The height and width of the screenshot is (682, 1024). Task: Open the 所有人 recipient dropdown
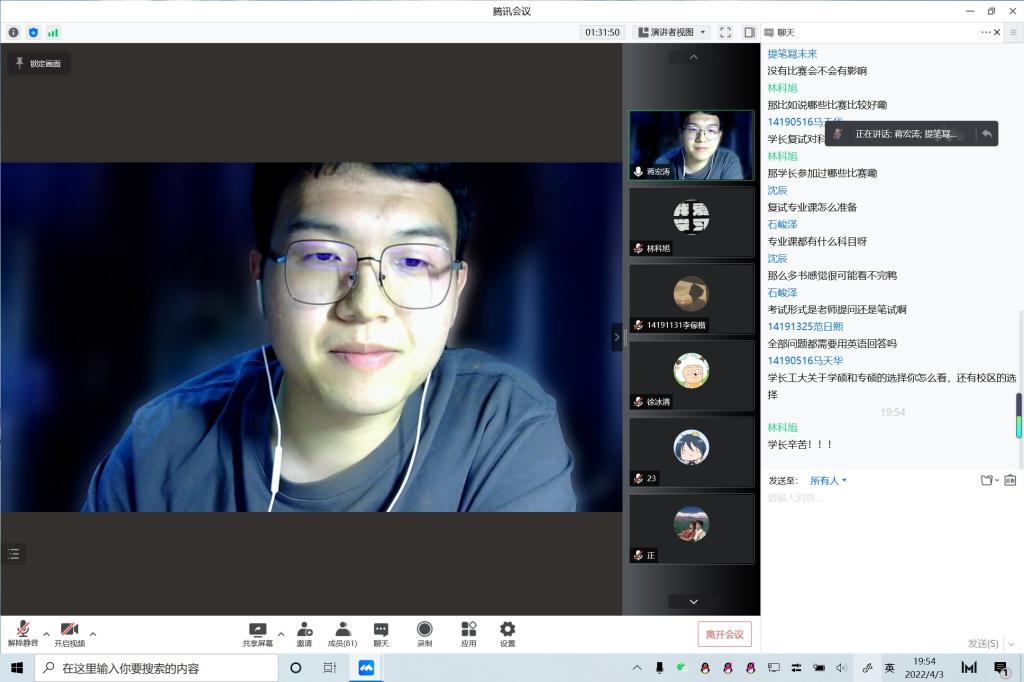828,481
